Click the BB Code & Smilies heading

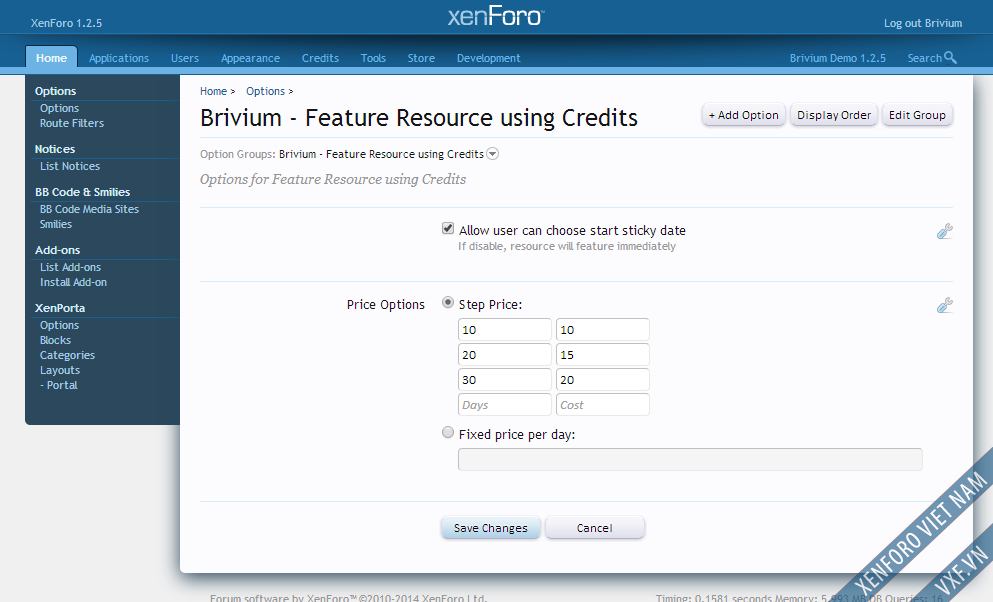click(82, 192)
